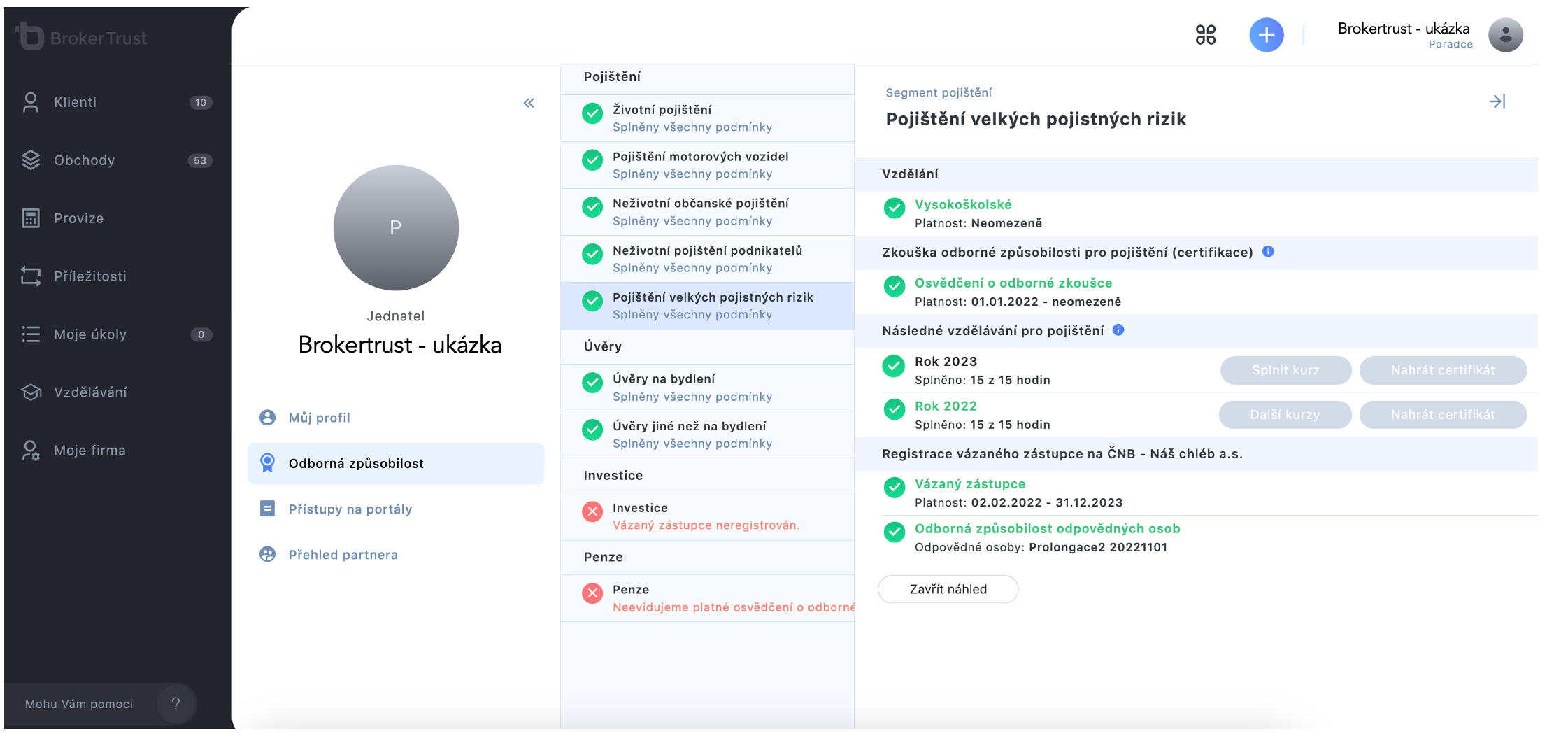Click the question mark help icon
This screenshot has height=743, width=1568.
[x=176, y=704]
